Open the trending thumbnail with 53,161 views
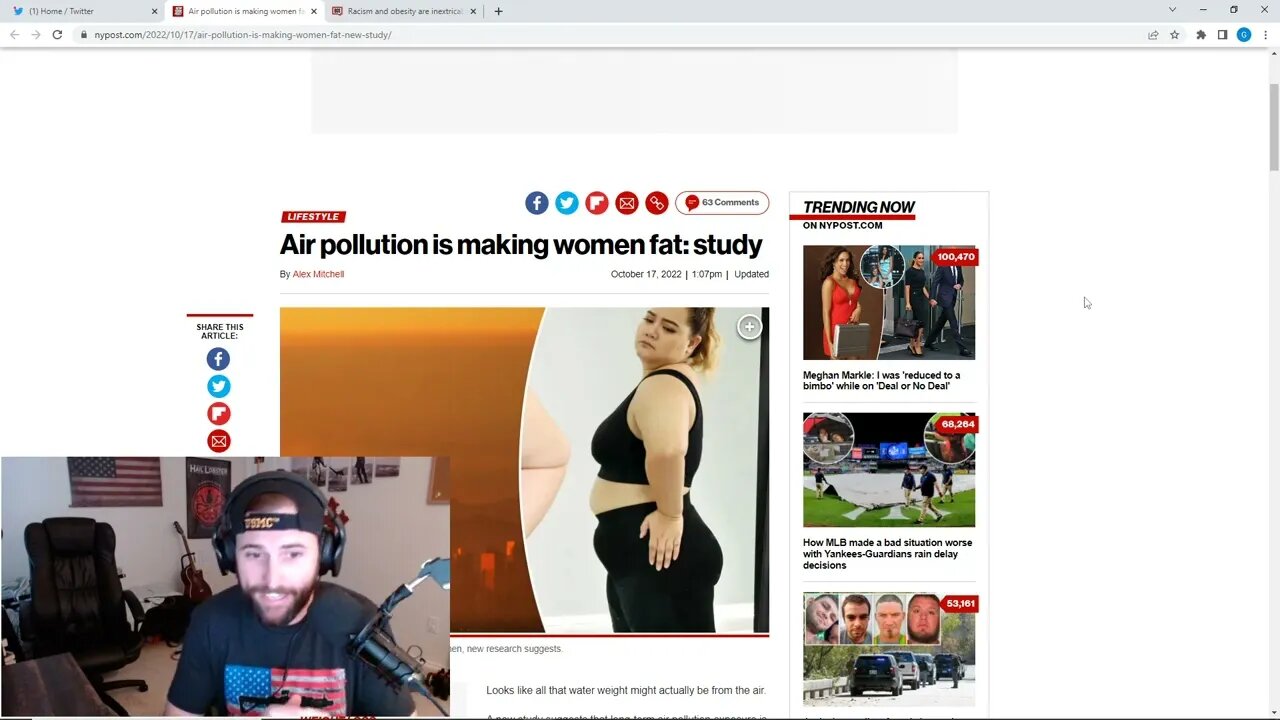The height and width of the screenshot is (720, 1280). pos(889,649)
